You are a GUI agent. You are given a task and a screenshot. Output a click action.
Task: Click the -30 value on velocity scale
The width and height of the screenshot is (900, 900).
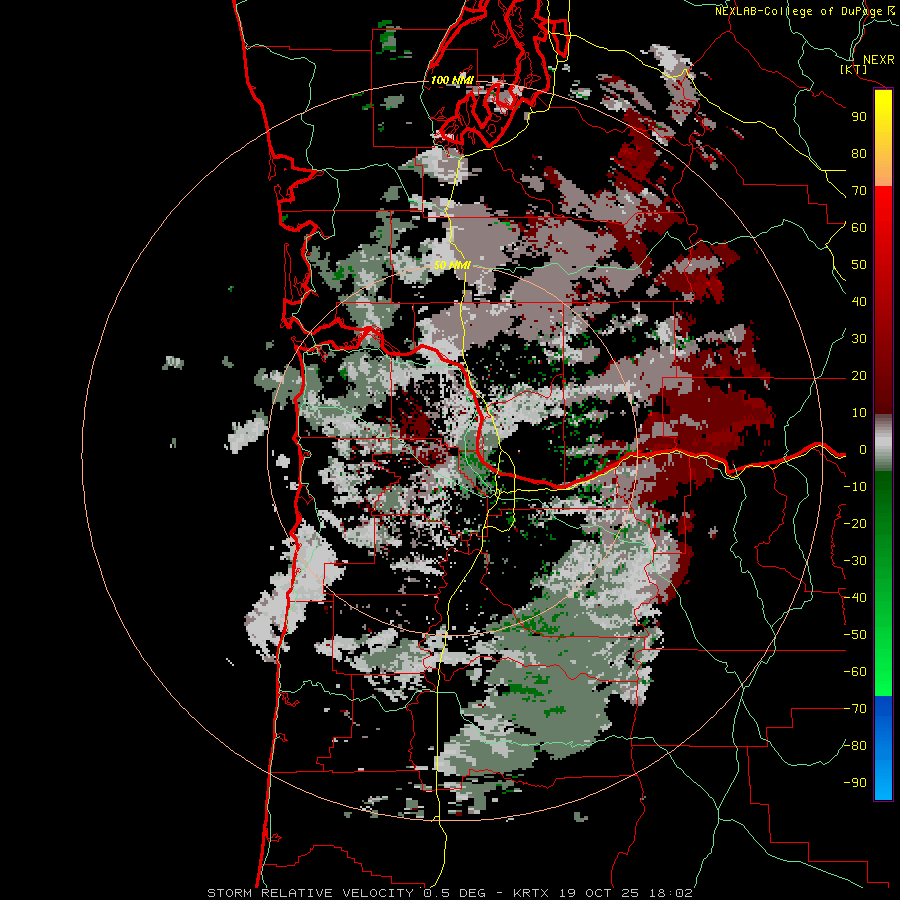click(x=855, y=561)
